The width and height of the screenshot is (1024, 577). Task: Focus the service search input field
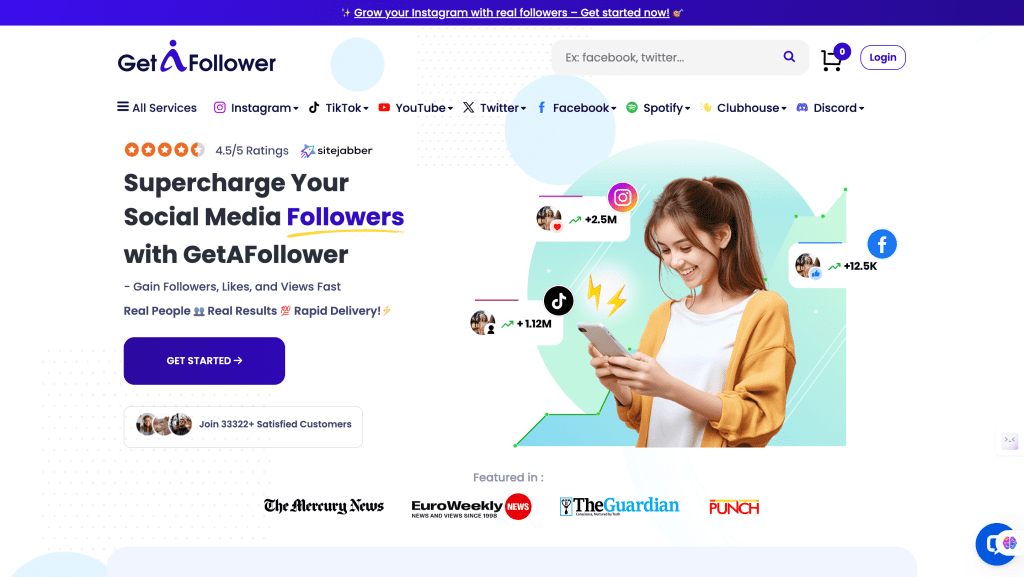pyautogui.click(x=669, y=57)
